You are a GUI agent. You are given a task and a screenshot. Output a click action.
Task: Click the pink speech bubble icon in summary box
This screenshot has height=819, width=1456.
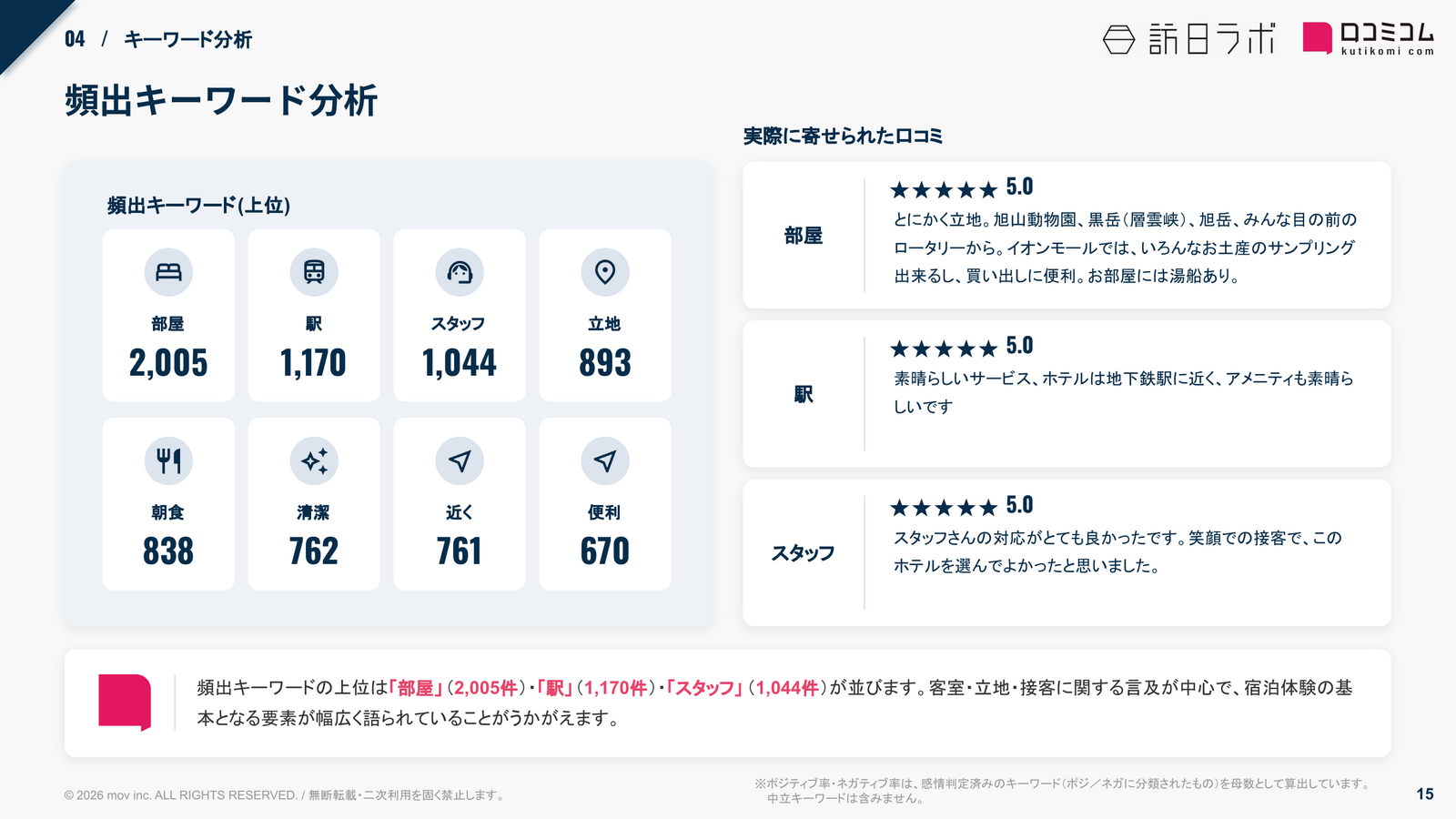[125, 702]
